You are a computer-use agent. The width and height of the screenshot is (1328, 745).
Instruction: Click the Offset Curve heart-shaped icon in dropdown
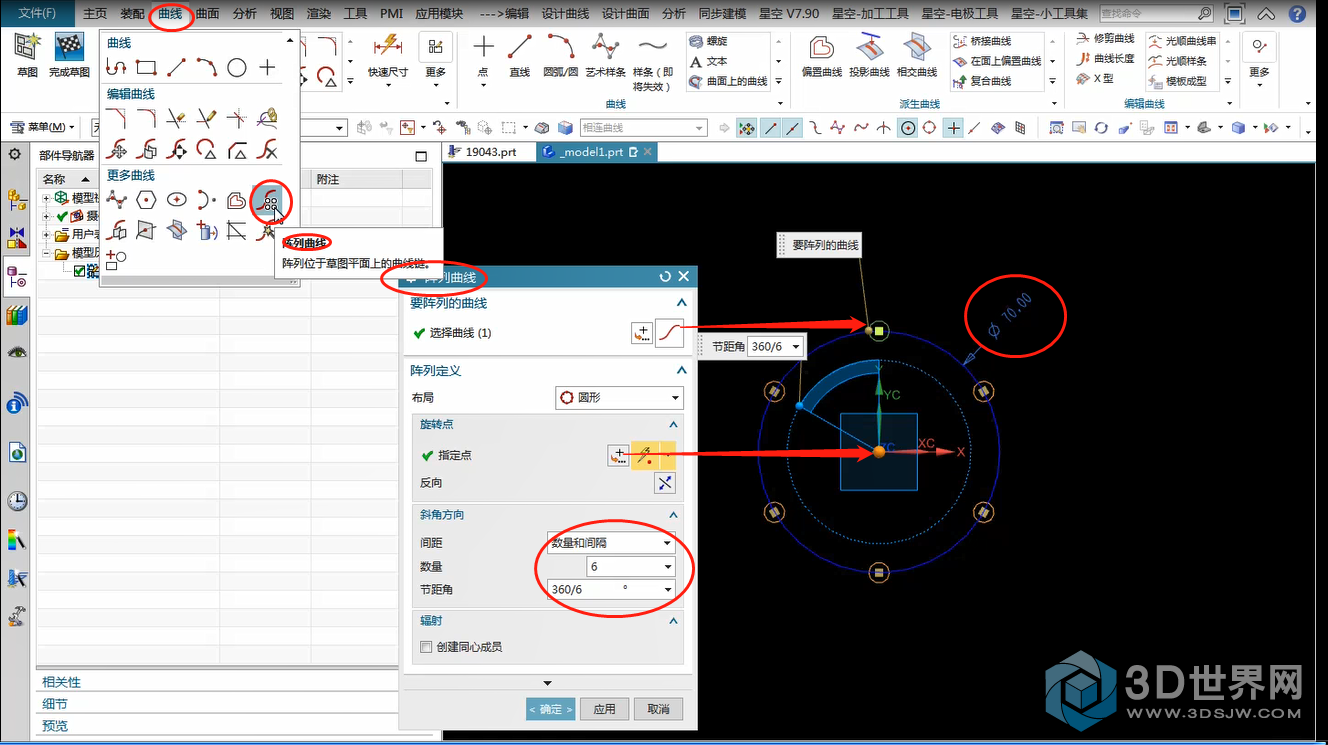pyautogui.click(x=237, y=200)
